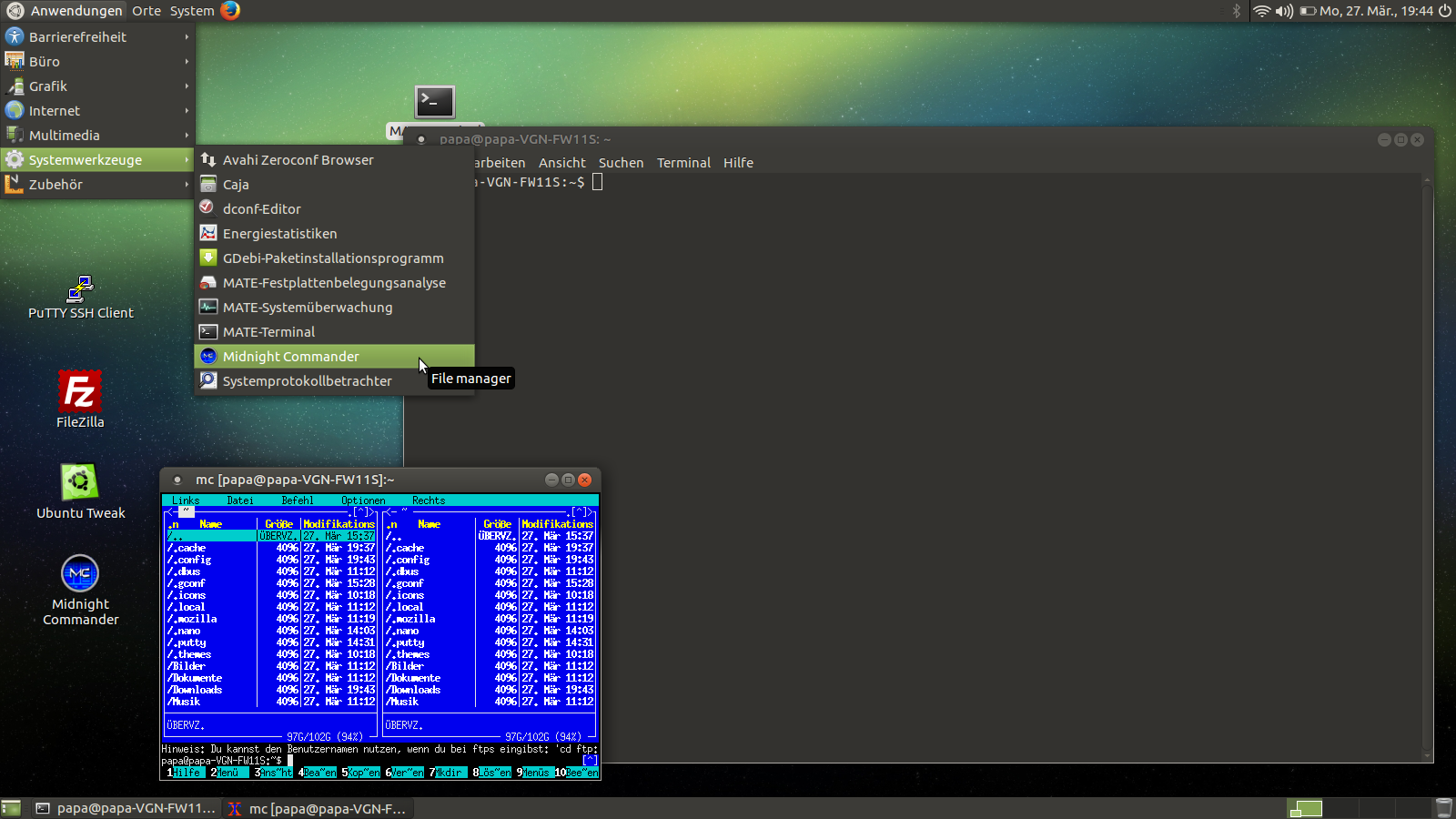The image size is (1456, 819).
Task: Click the terminal launcher icon on the desktop
Action: 435,102
